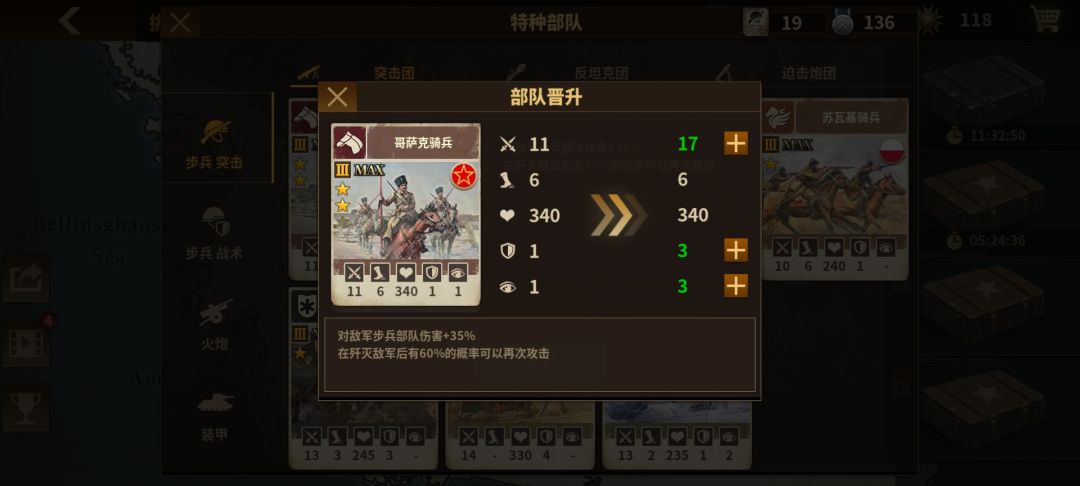The width and height of the screenshot is (1080, 486).
Task: Increase defense stat with plus button
Action: [x=736, y=250]
